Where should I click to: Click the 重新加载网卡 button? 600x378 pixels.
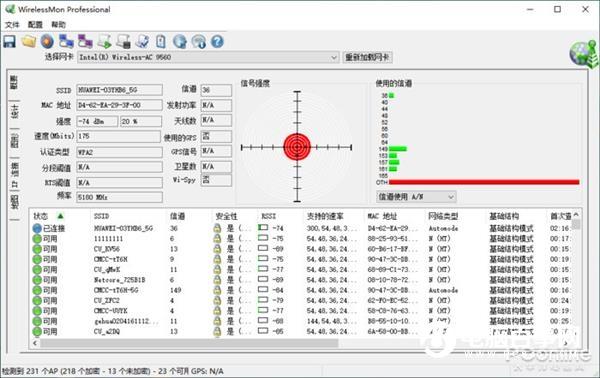tap(367, 57)
